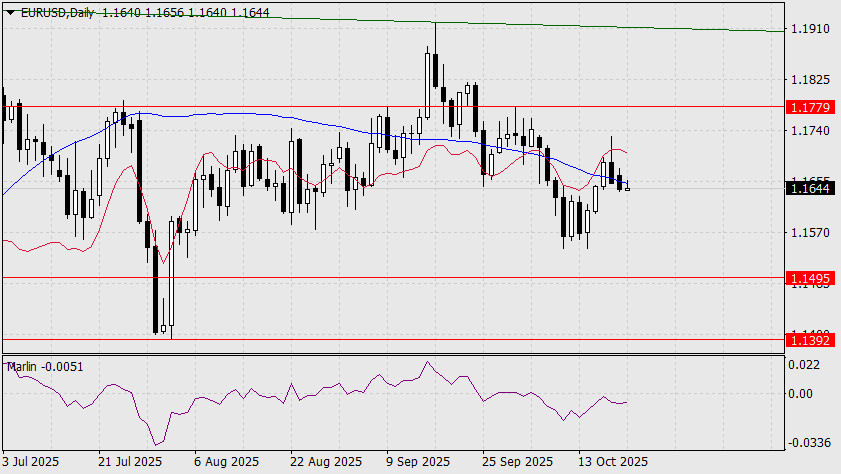Click the 1.1910 price axis label
841x474 pixels.
tap(808, 30)
